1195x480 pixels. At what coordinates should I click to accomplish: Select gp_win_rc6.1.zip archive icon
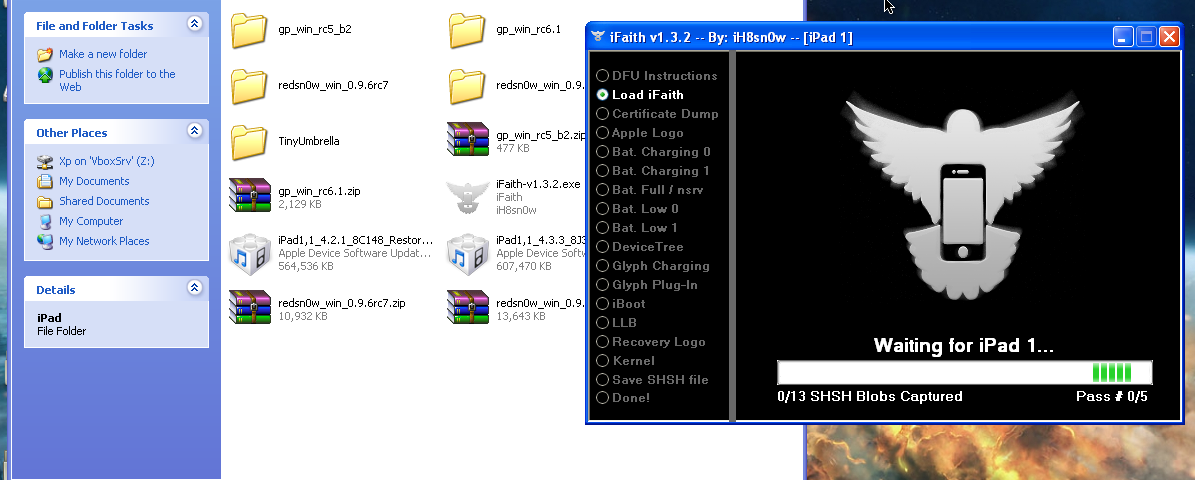[250, 195]
